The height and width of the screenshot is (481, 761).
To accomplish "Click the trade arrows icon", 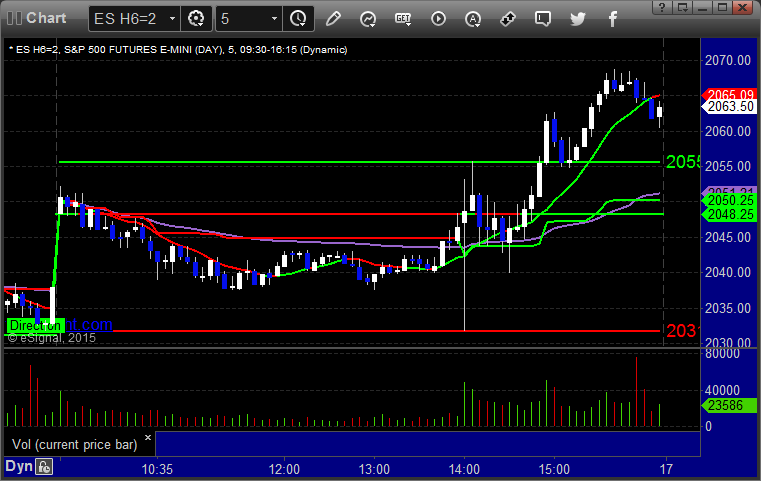I will tap(508, 19).
